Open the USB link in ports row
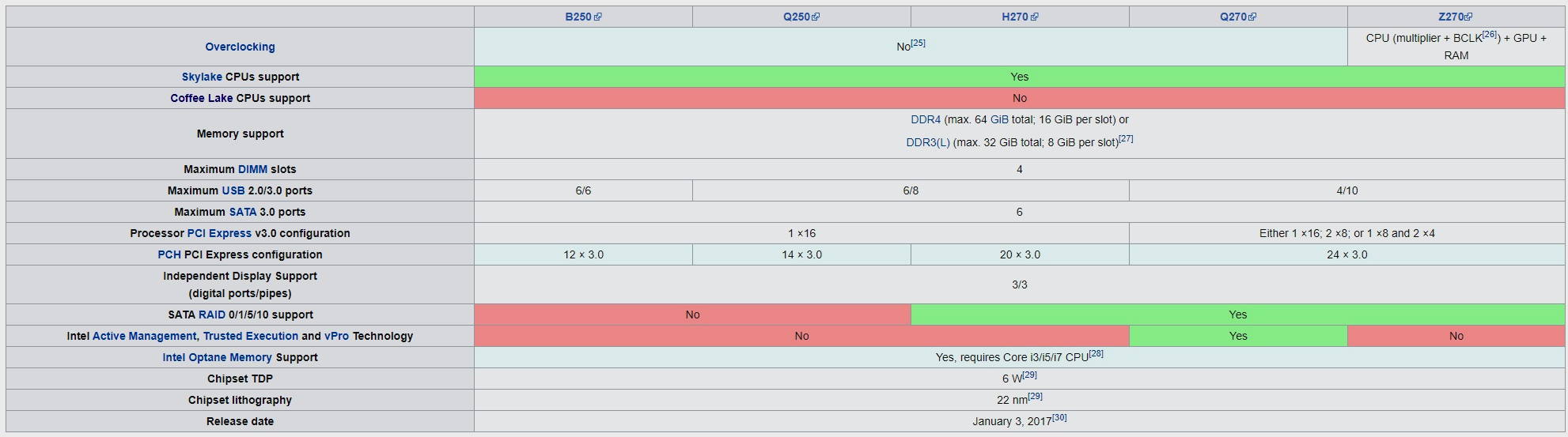 pos(233,190)
